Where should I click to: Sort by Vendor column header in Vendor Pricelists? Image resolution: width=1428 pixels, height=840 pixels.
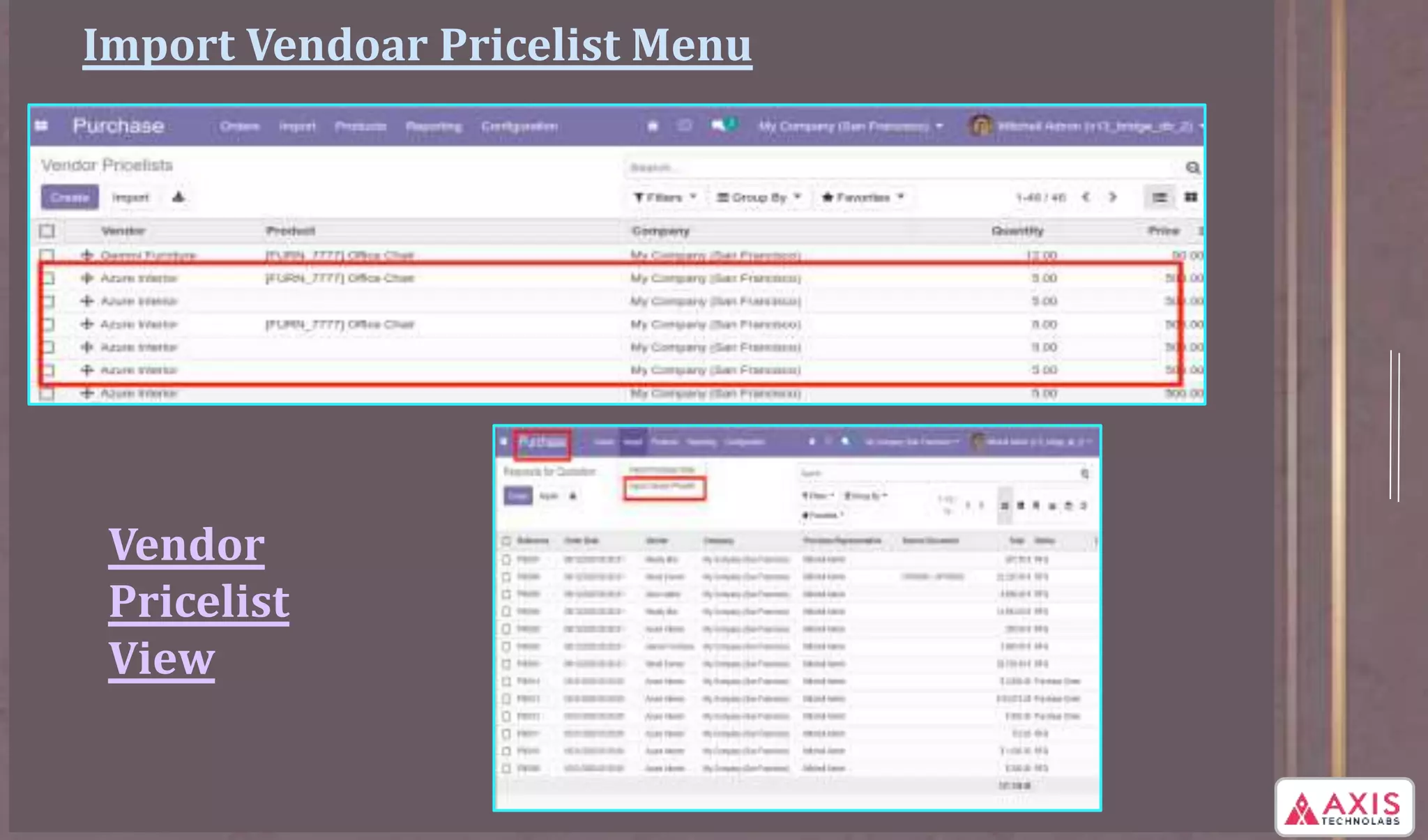tap(123, 231)
